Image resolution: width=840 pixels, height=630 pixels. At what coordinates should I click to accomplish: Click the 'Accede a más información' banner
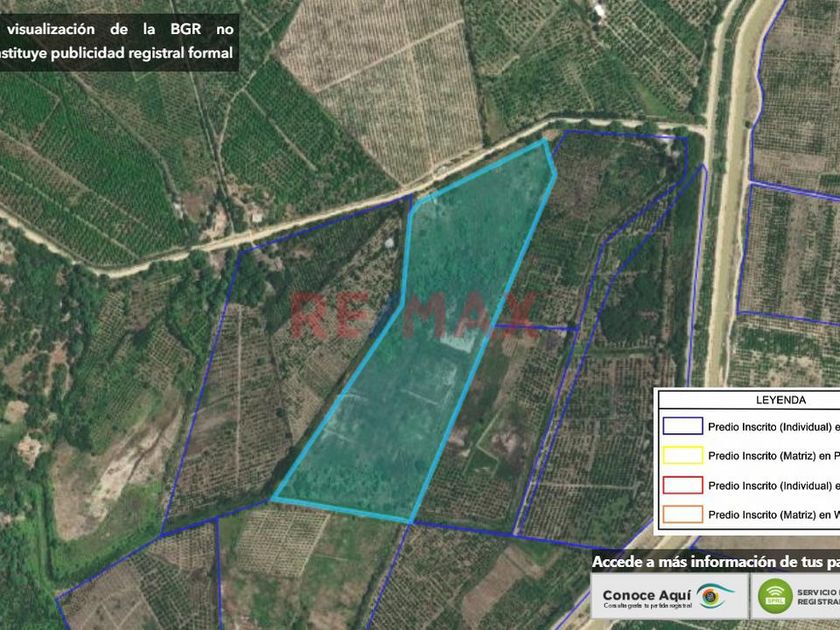coord(716,562)
